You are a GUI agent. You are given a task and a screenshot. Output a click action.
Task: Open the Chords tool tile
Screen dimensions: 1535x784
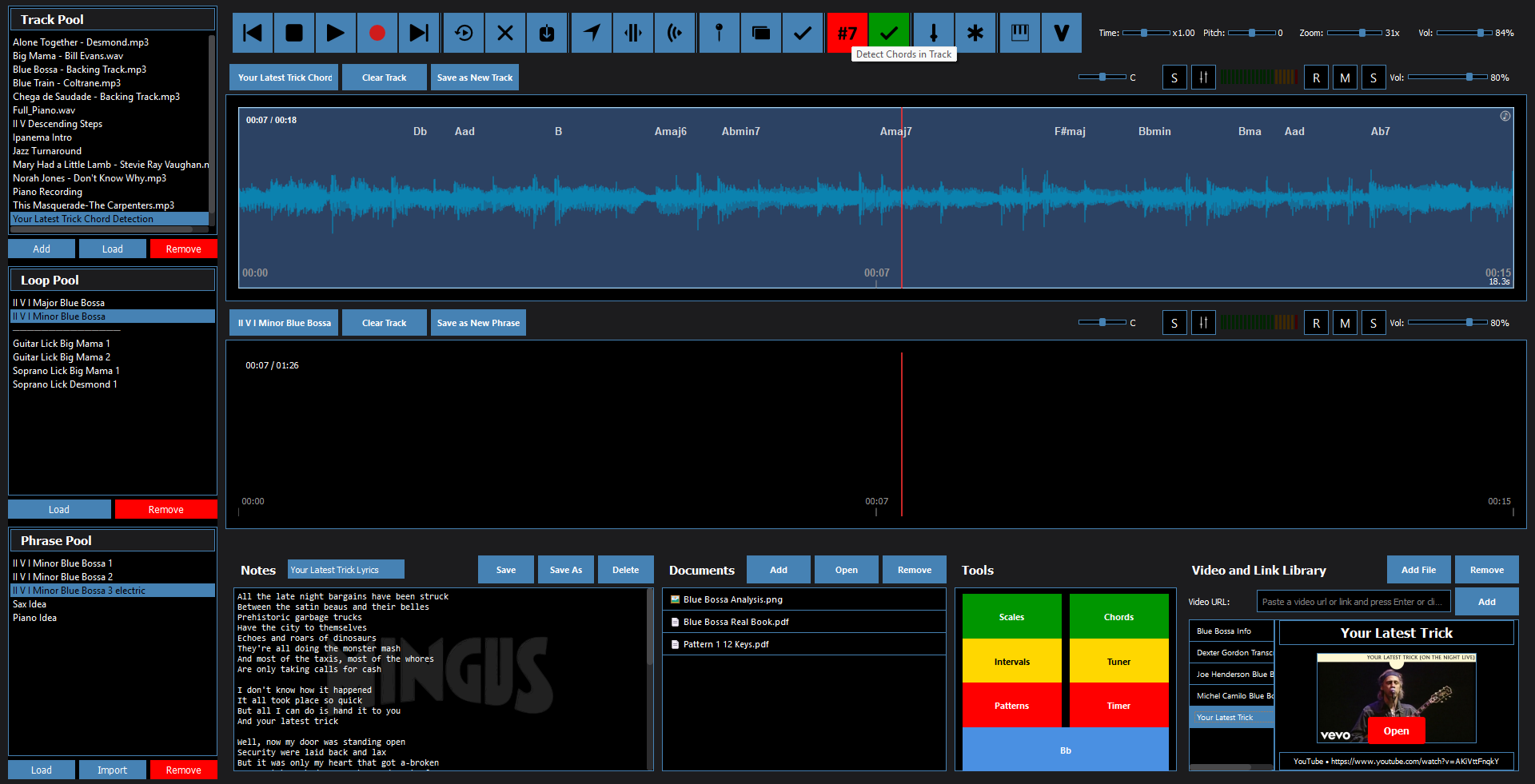1118,617
